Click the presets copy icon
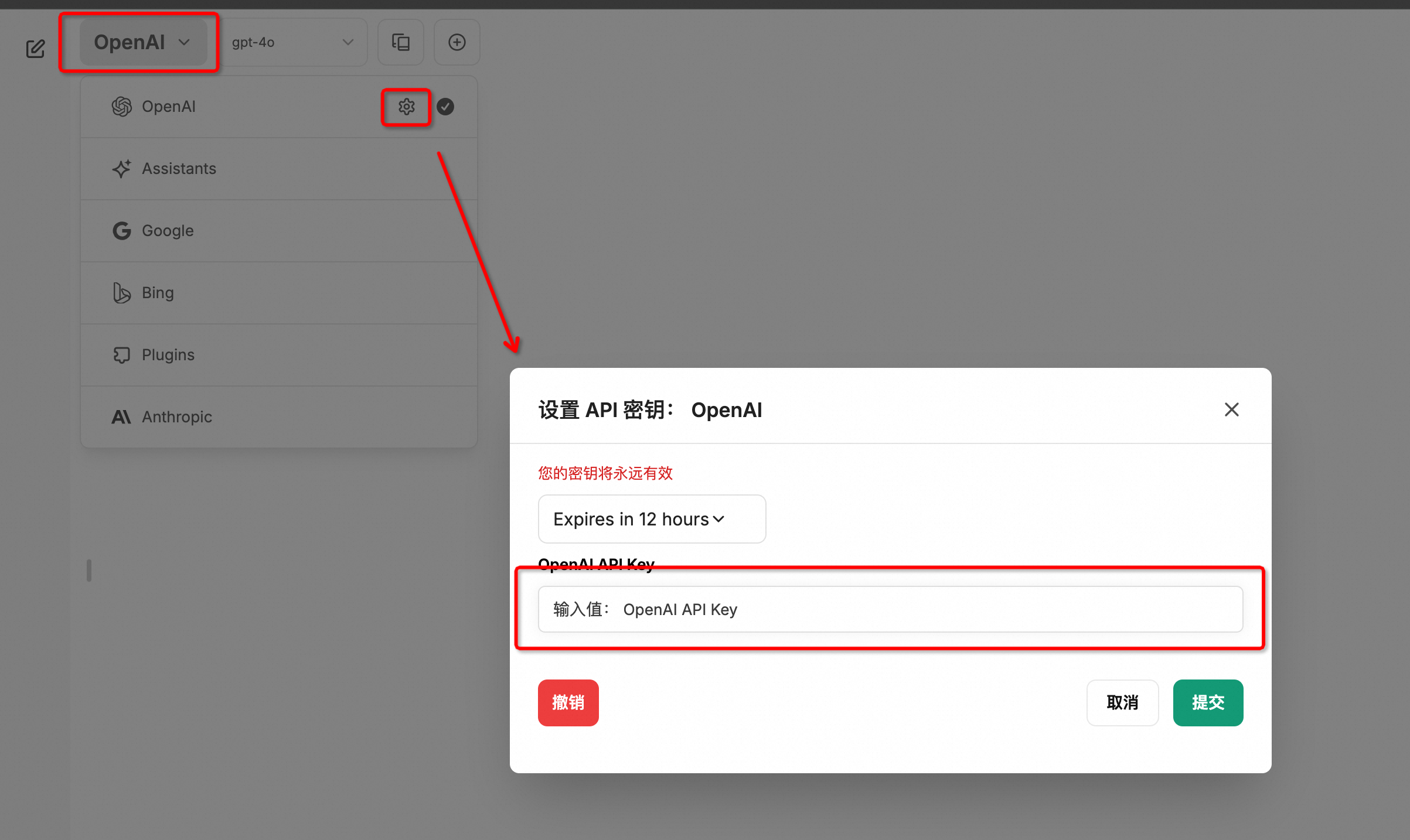 pyautogui.click(x=401, y=42)
